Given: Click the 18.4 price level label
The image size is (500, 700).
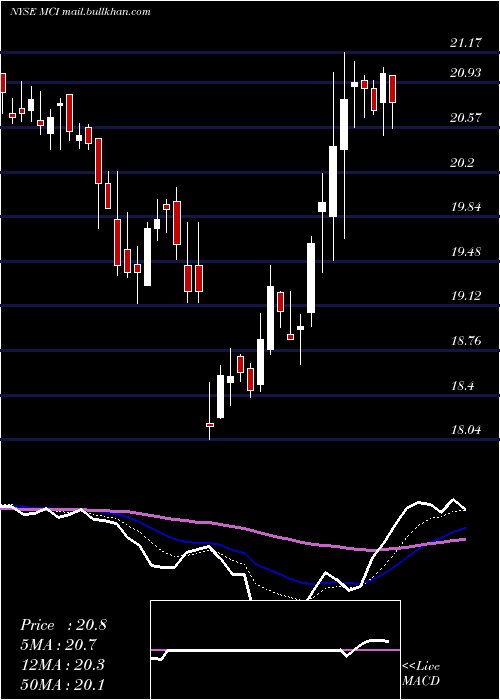Looking at the screenshot, I should point(462,386).
